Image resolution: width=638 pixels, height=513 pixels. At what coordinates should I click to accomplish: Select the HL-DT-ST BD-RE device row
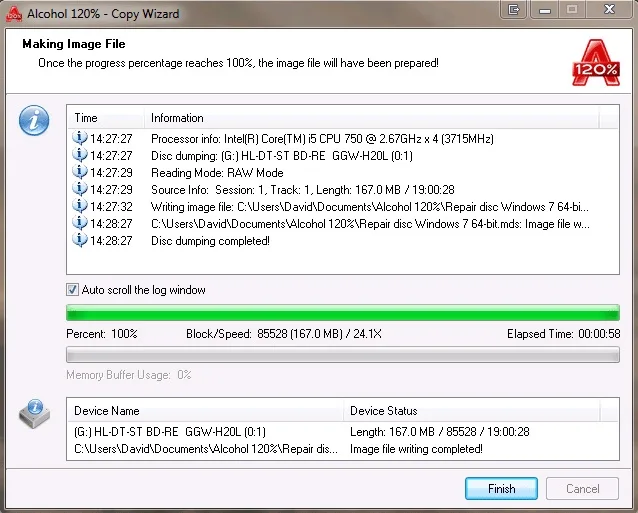343,432
